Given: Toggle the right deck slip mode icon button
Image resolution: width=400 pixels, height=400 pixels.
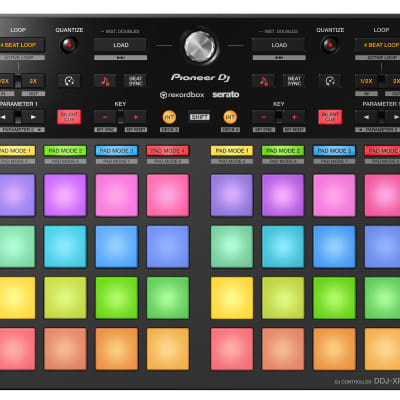Looking at the screenshot, I should (330, 81).
